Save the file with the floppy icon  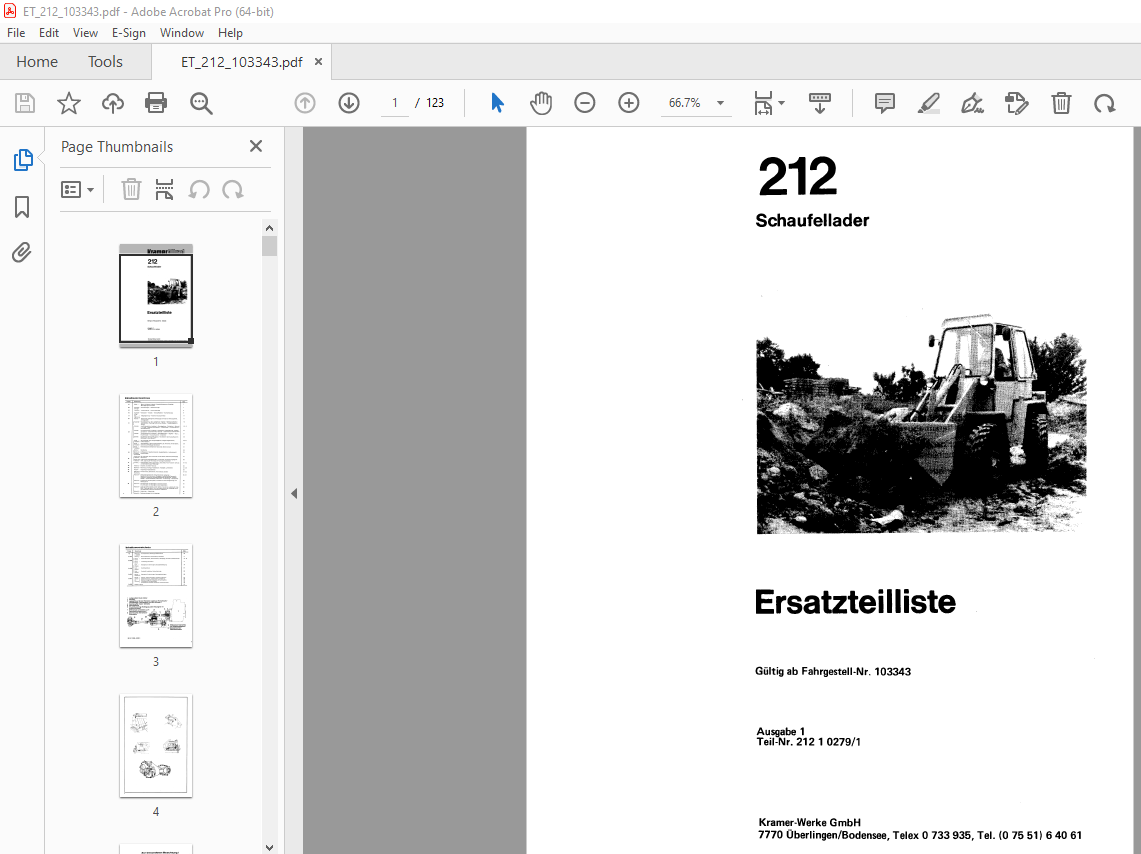[x=25, y=103]
